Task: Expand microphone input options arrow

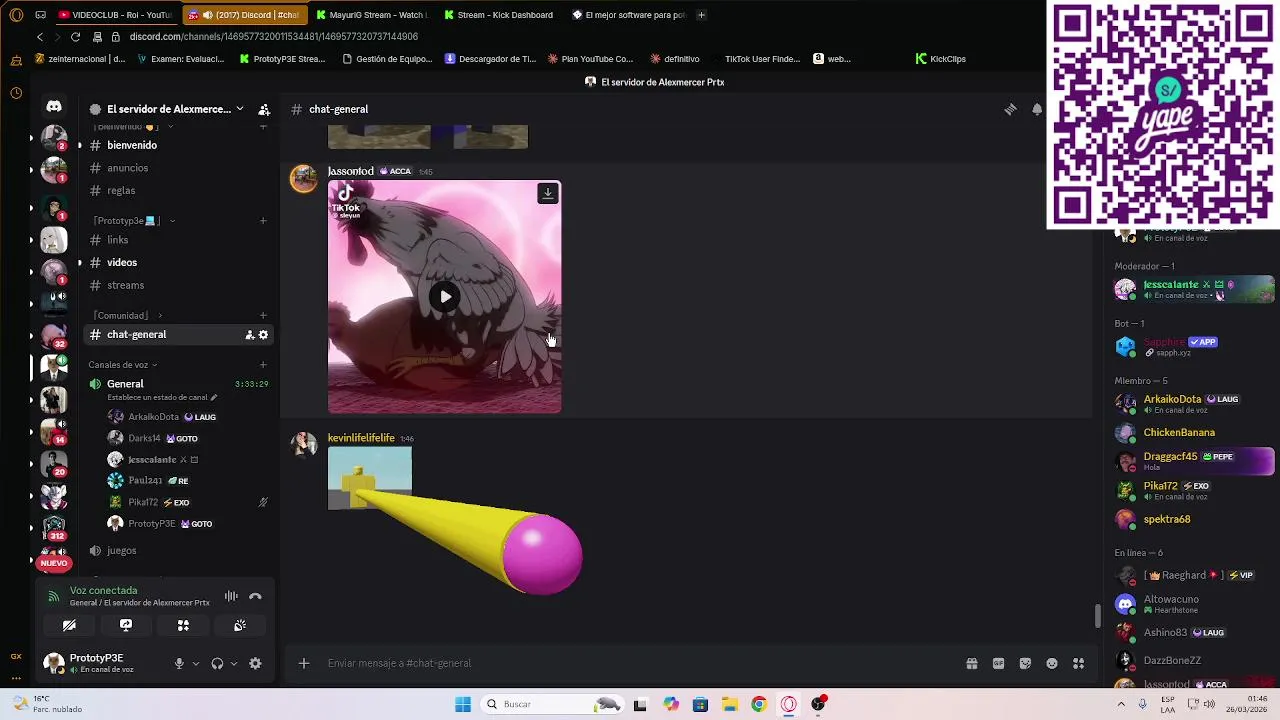Action: click(x=195, y=663)
